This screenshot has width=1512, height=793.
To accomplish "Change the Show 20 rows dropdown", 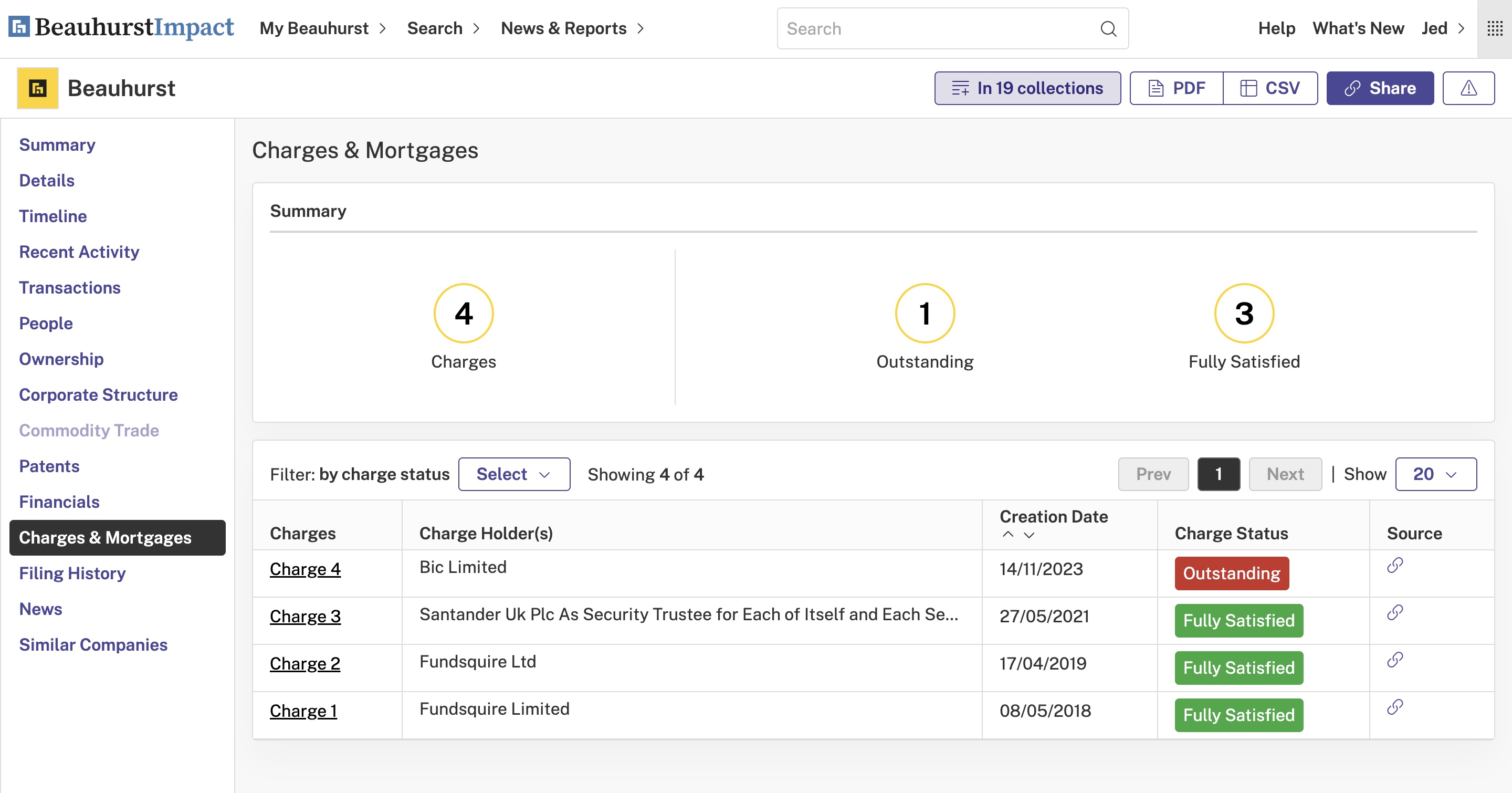I will [x=1436, y=474].
